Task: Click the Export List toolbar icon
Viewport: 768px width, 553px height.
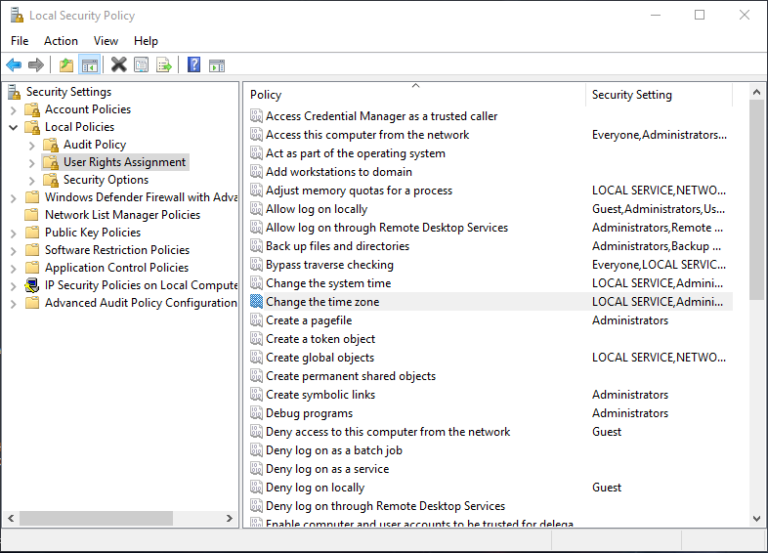Action: coord(163,65)
